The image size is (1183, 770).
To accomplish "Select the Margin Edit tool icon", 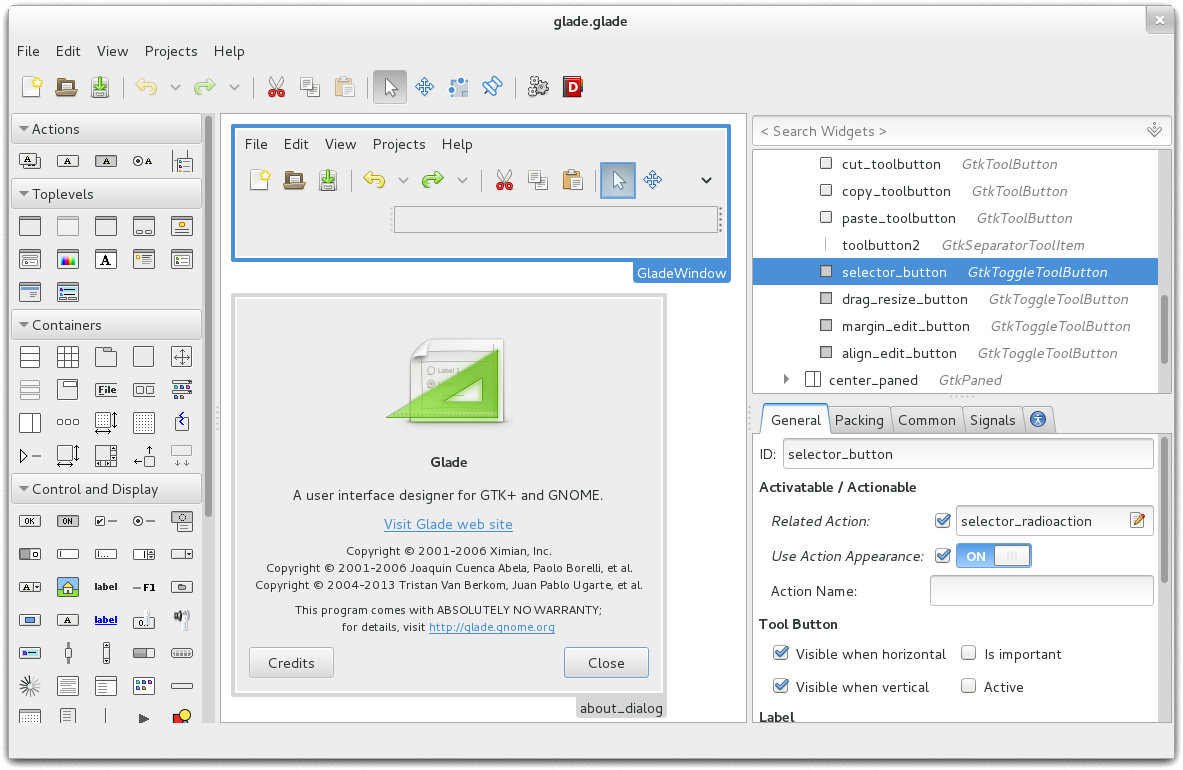I will coord(459,87).
